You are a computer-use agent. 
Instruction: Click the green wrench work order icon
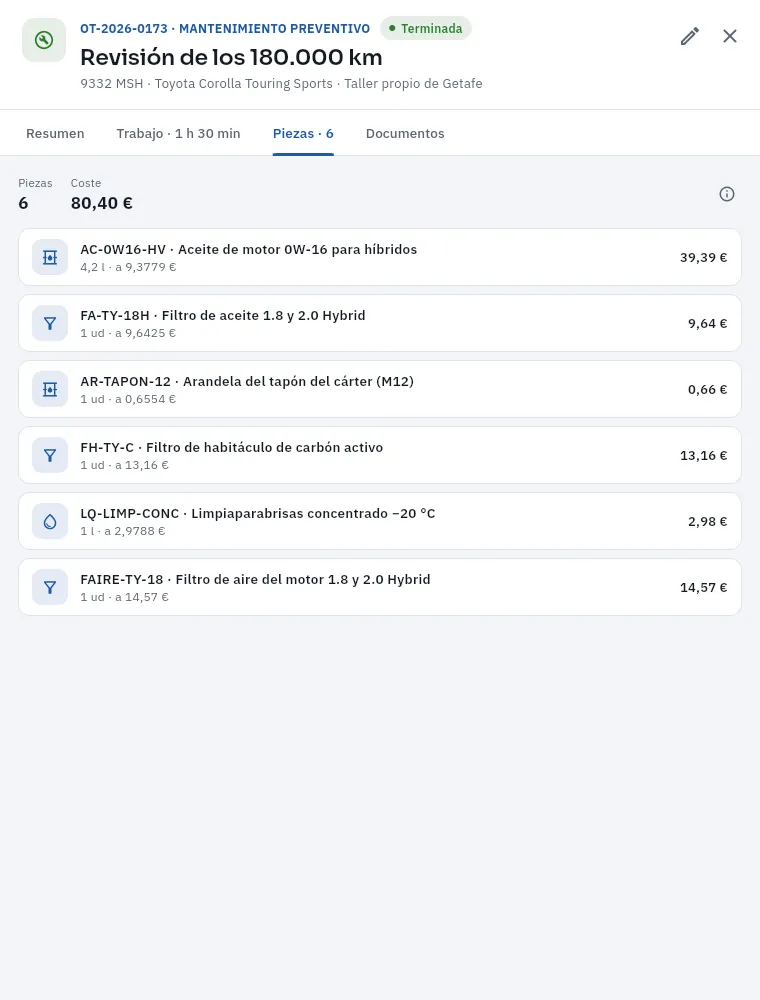[44, 40]
